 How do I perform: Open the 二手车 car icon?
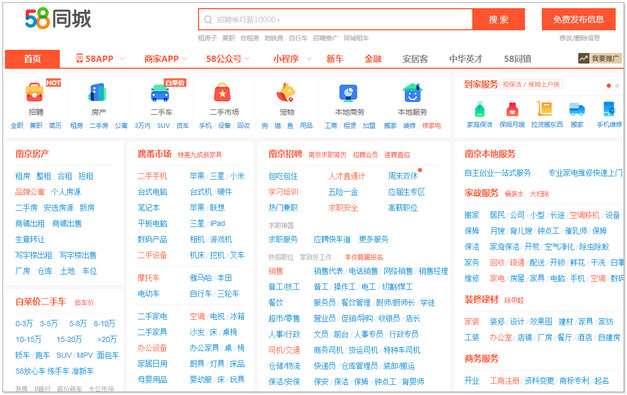pos(160,93)
